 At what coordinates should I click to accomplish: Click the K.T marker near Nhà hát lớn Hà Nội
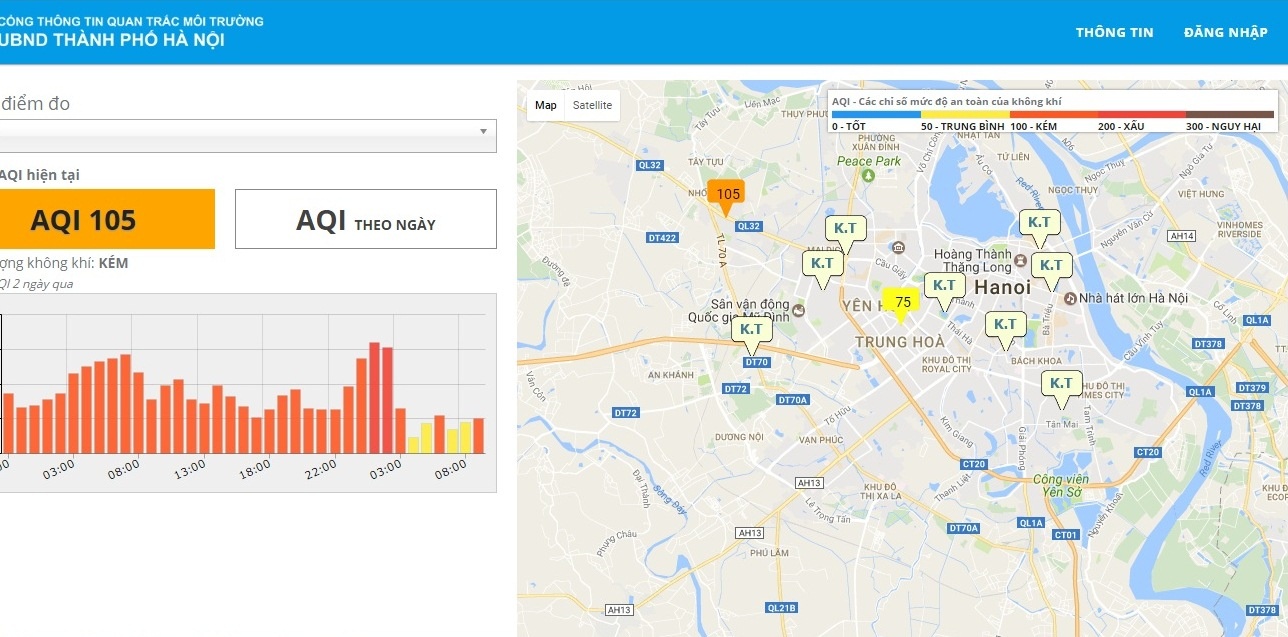coord(1051,265)
